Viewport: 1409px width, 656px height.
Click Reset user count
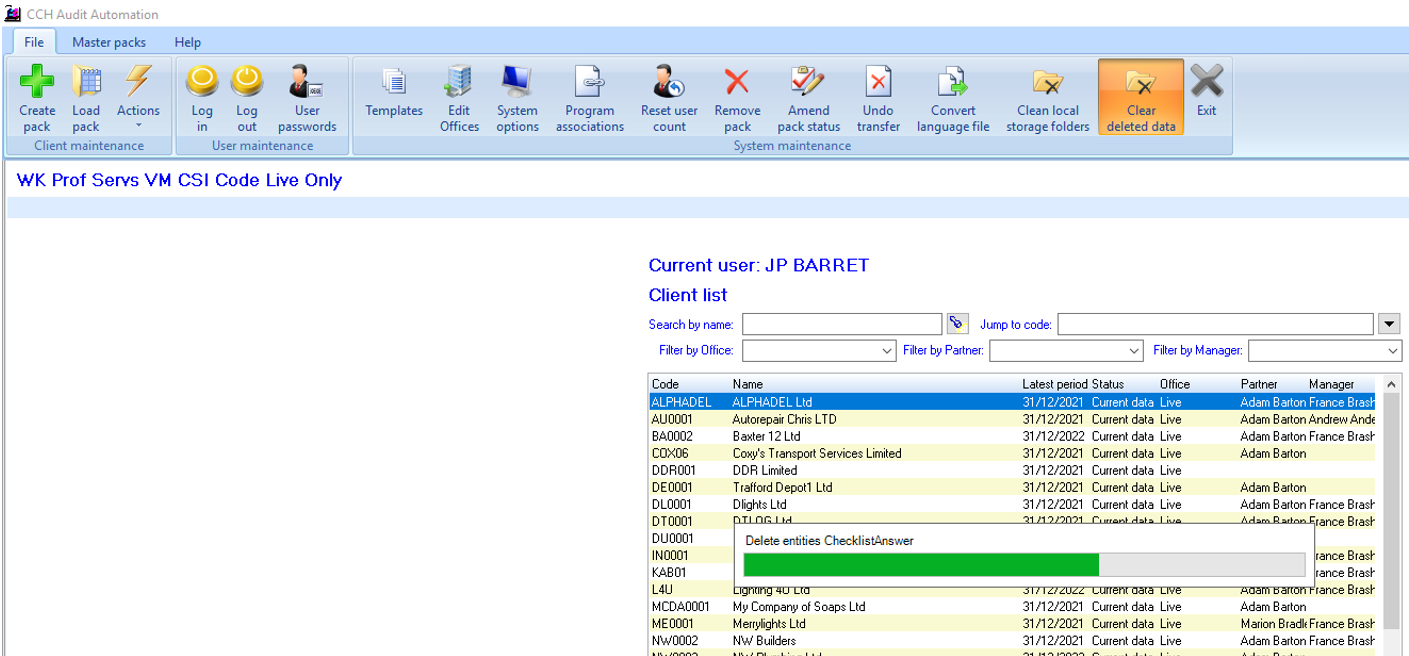click(669, 97)
